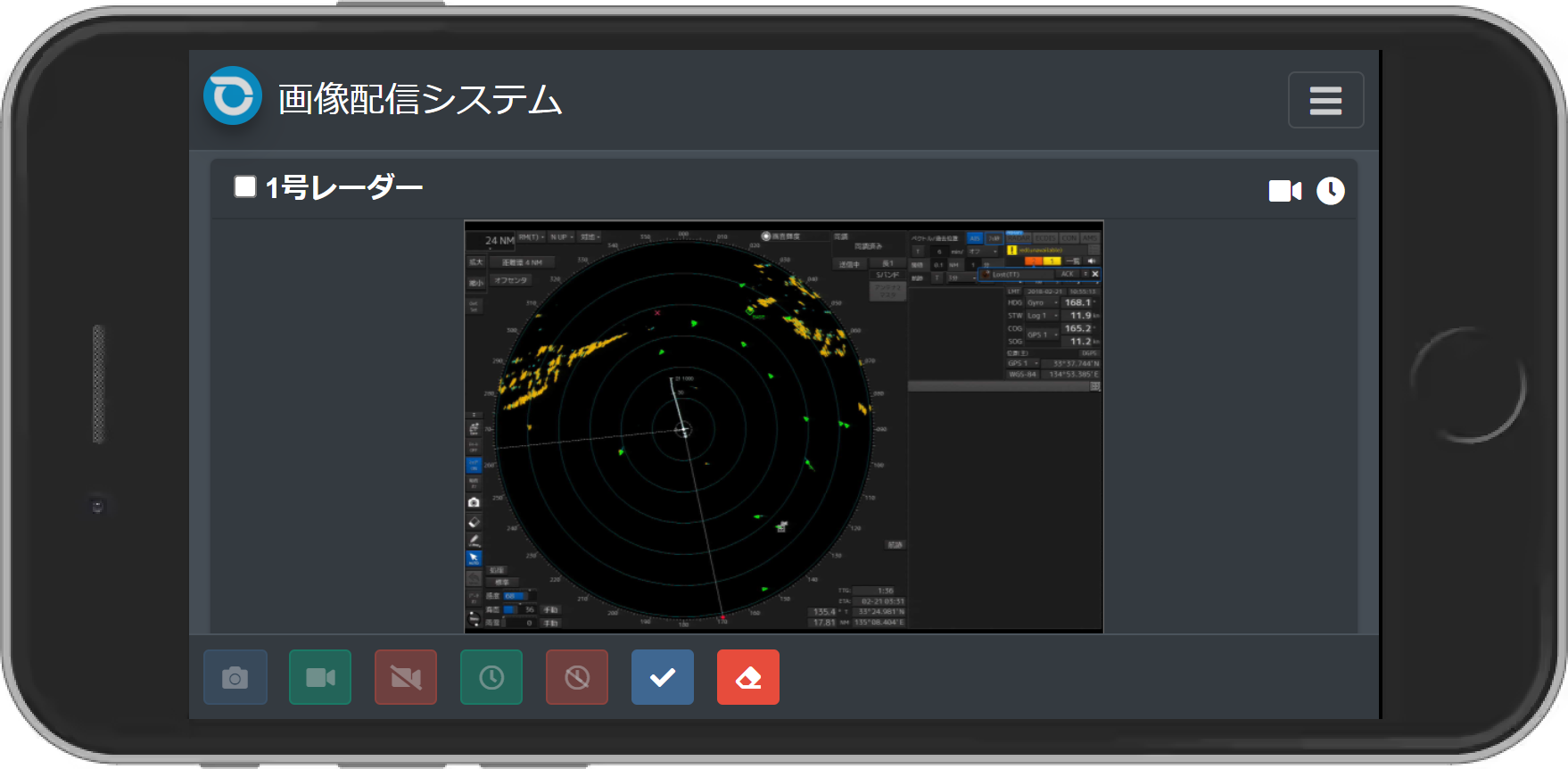Click the blue checkmark select-all button
Image resolution: width=1568 pixels, height=769 pixels.
pyautogui.click(x=663, y=678)
